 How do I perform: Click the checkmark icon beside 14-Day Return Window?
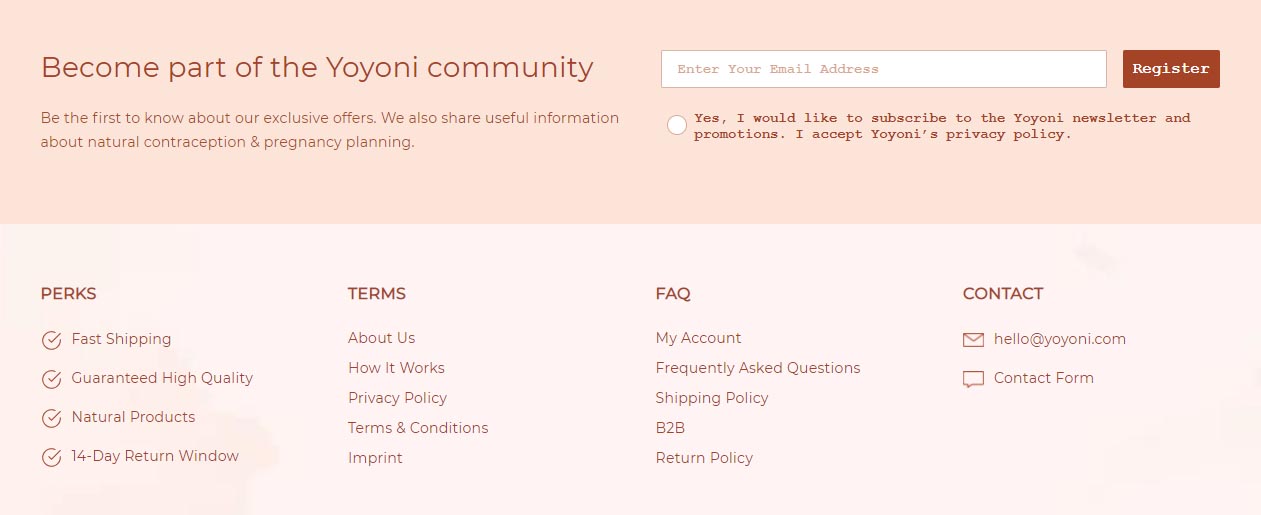[51, 457]
